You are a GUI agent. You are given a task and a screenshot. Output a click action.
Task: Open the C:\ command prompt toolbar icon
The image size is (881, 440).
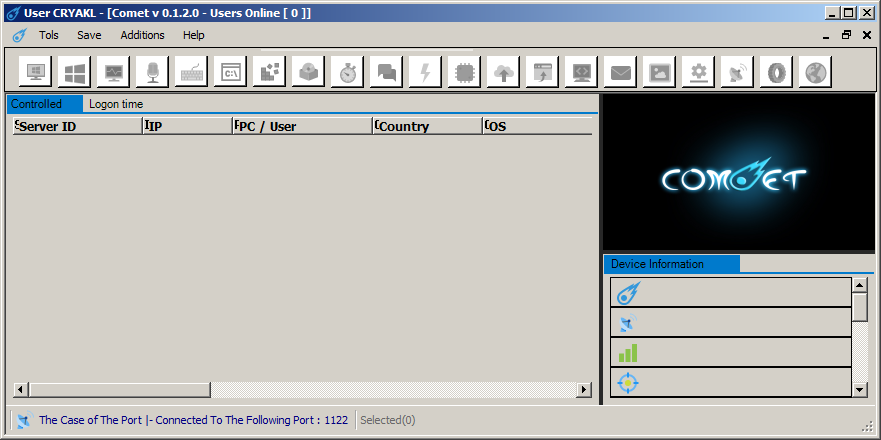[x=231, y=72]
